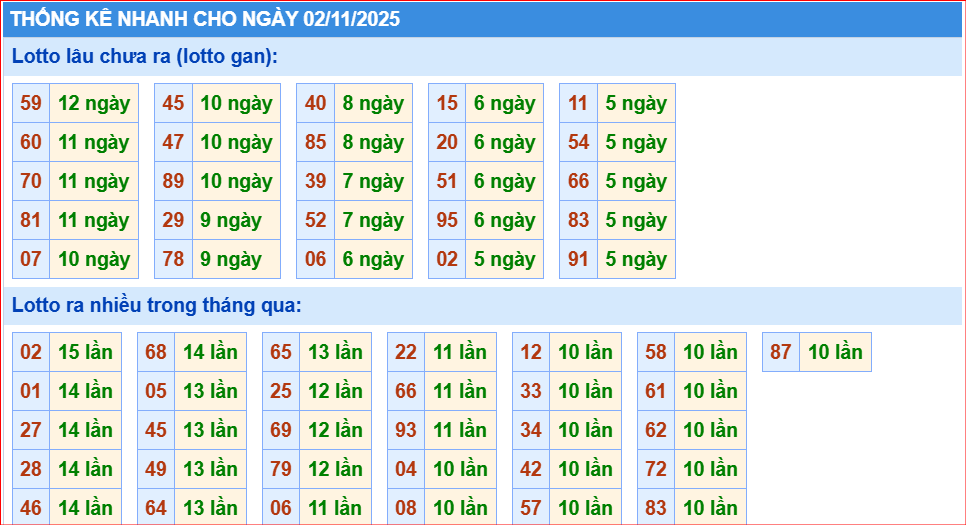The width and height of the screenshot is (966, 525).
Task: Pick the '11 ngày' cell next to number 70
Action: pyautogui.click(x=94, y=181)
